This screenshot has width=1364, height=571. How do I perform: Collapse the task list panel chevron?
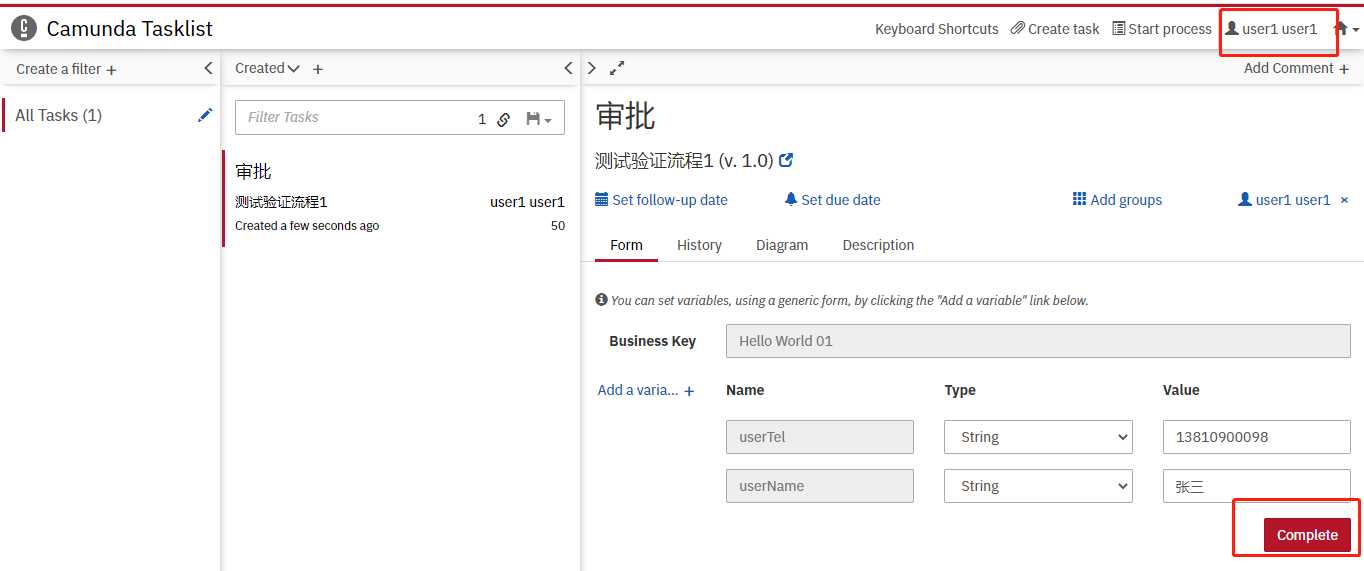568,68
